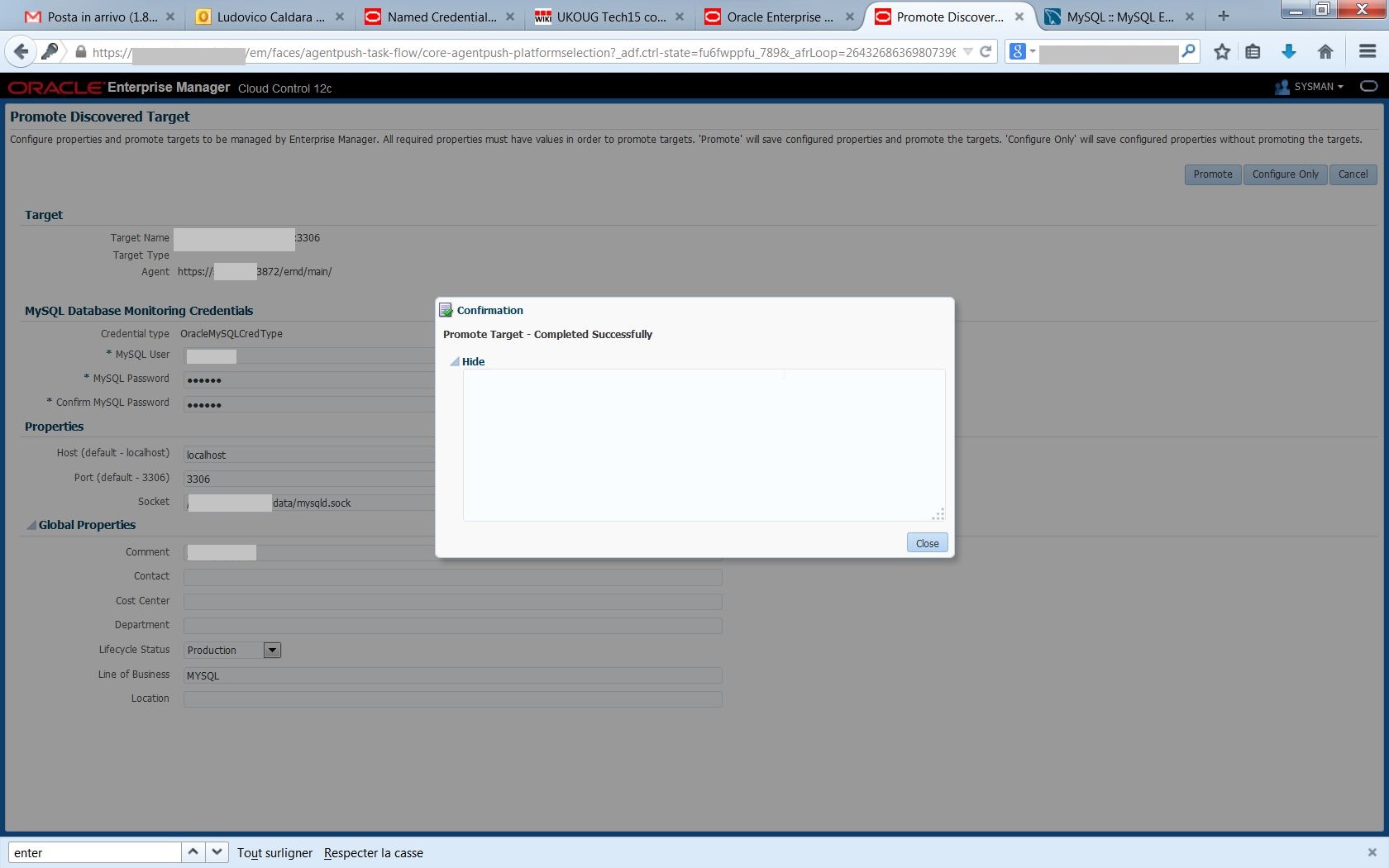Switch to the Oracle Enterprise tab

(x=780, y=17)
